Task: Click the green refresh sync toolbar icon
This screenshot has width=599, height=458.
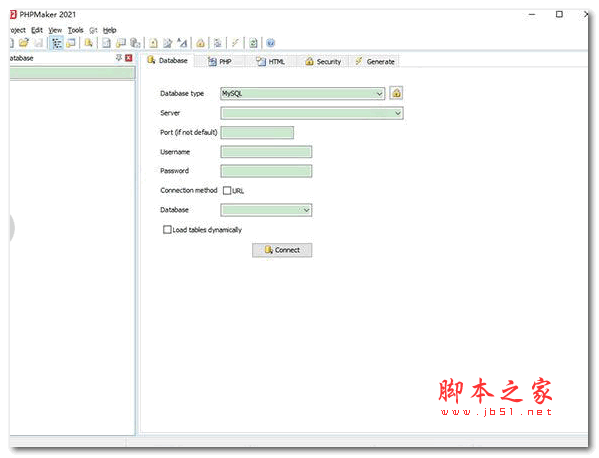Action: click(x=253, y=43)
